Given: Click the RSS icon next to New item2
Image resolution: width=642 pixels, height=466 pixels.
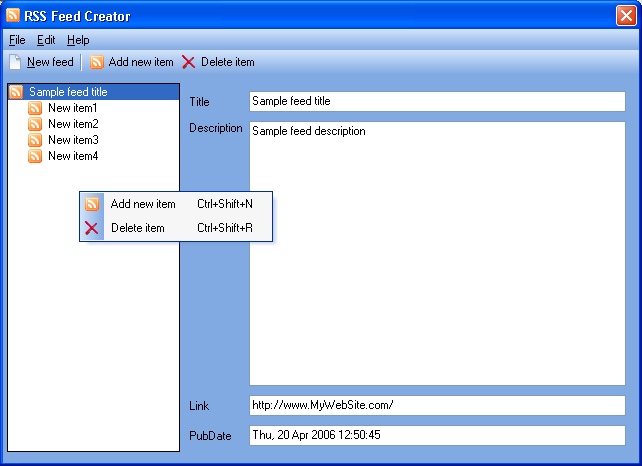Looking at the screenshot, I should point(35,124).
